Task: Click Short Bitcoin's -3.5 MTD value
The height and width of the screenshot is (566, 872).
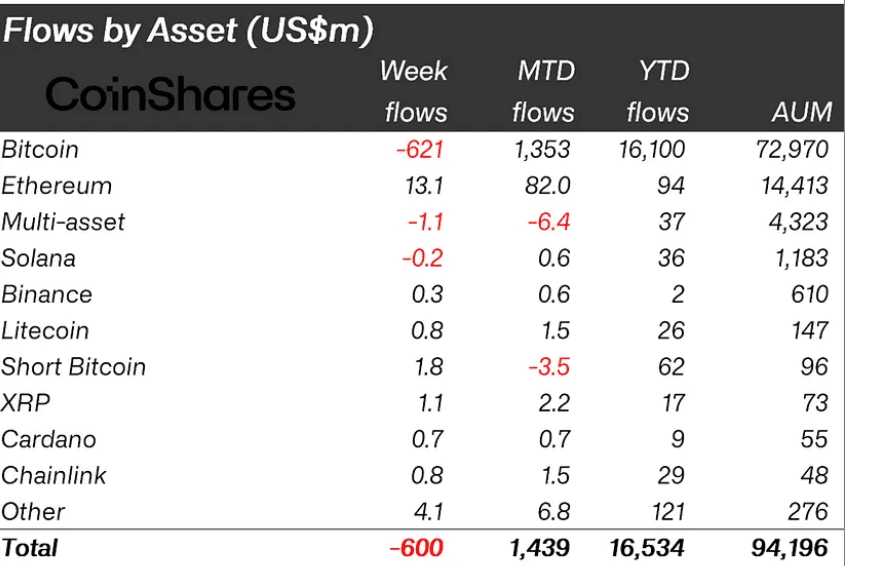Action: pyautogui.click(x=549, y=367)
